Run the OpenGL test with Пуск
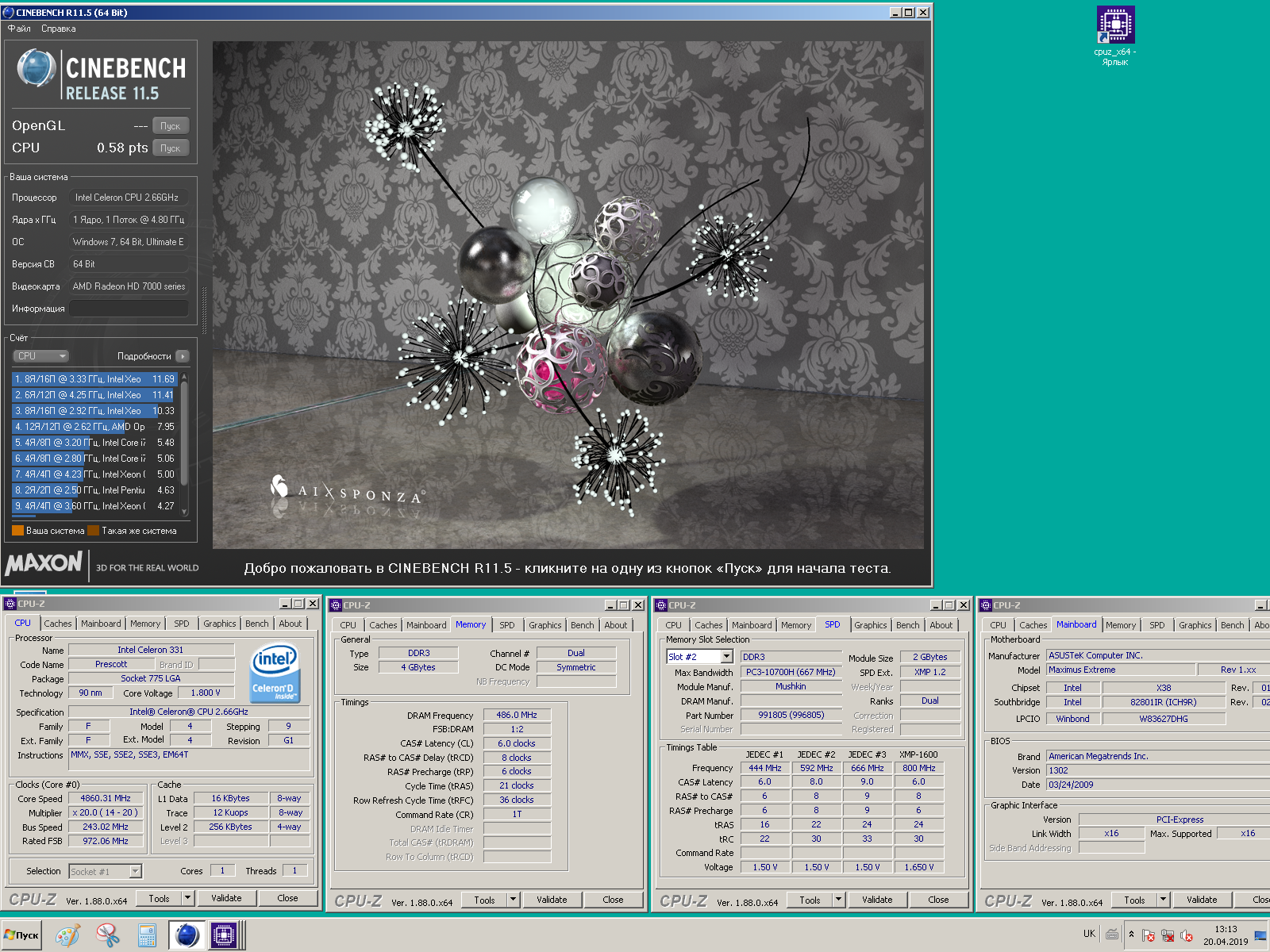Screen dimensions: 1270x952 pos(171,125)
